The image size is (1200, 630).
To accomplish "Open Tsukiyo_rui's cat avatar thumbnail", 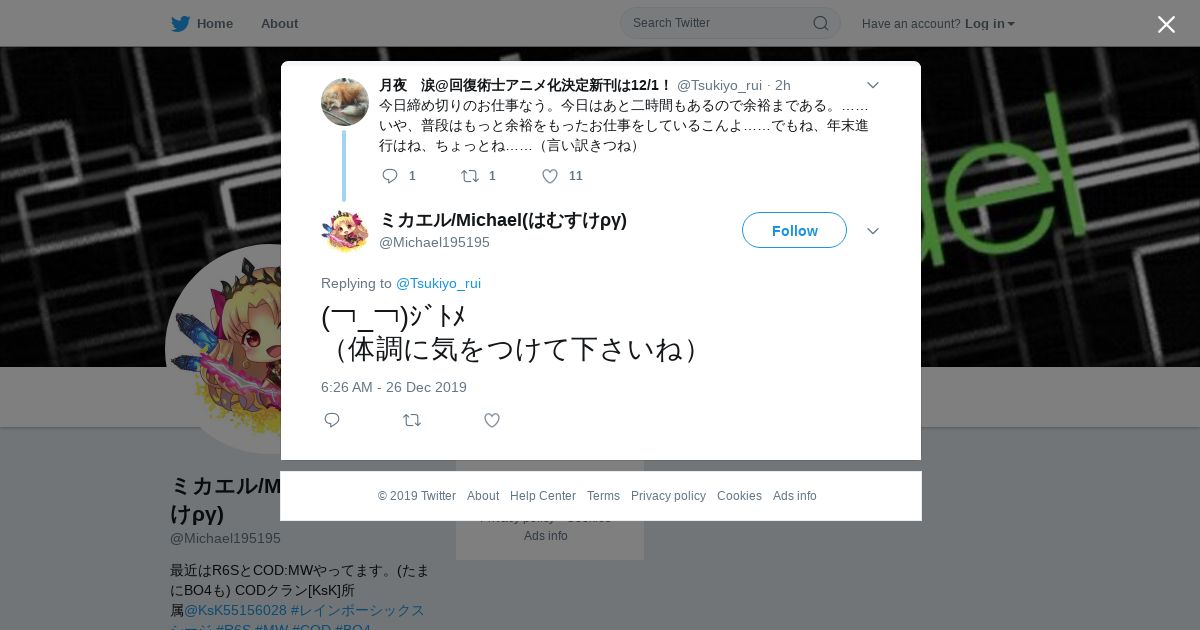I will [x=345, y=102].
